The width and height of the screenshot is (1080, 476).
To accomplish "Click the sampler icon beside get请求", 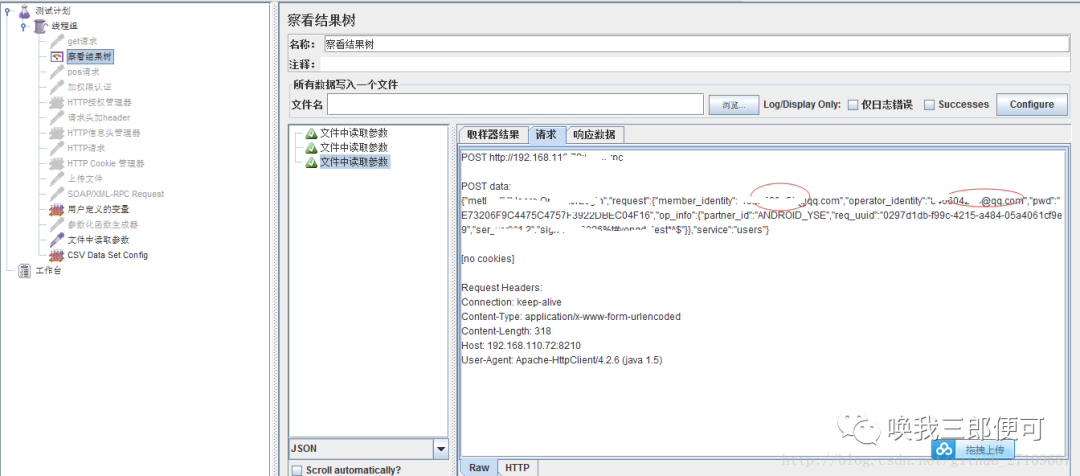I will (58, 41).
